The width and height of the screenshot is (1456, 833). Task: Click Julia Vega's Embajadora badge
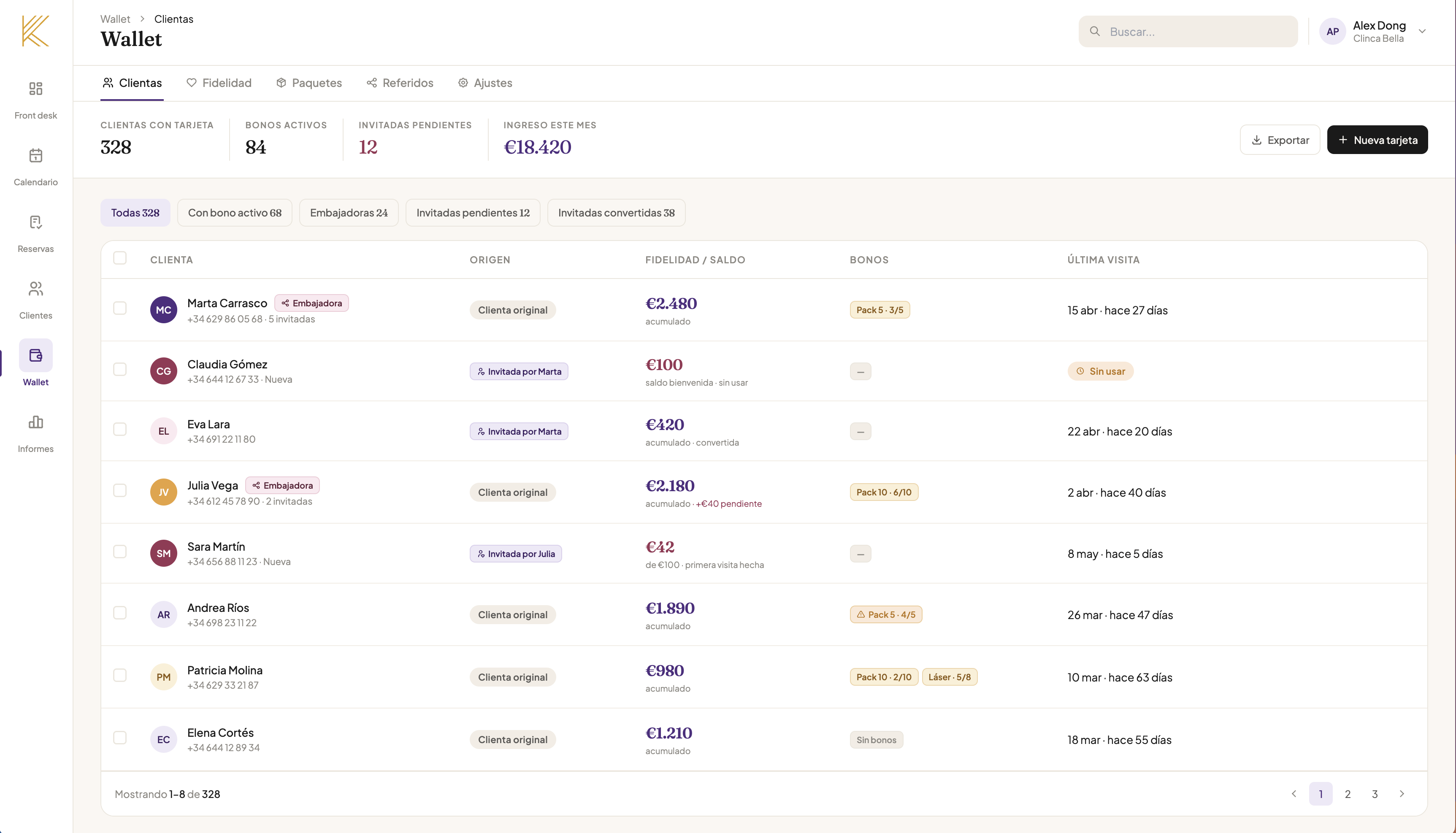coord(283,485)
